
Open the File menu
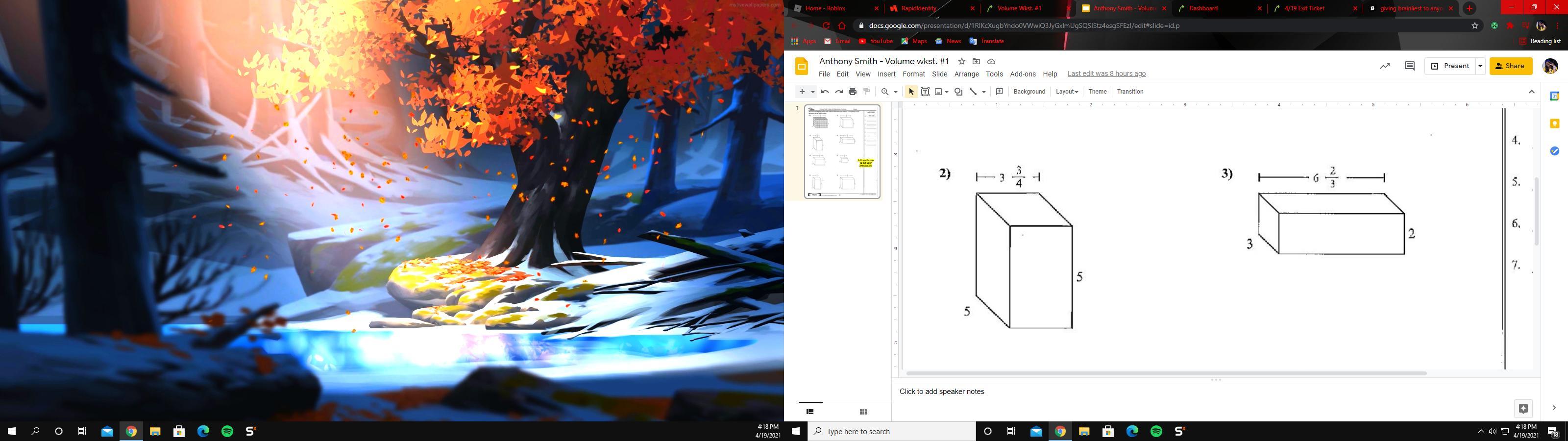824,73
